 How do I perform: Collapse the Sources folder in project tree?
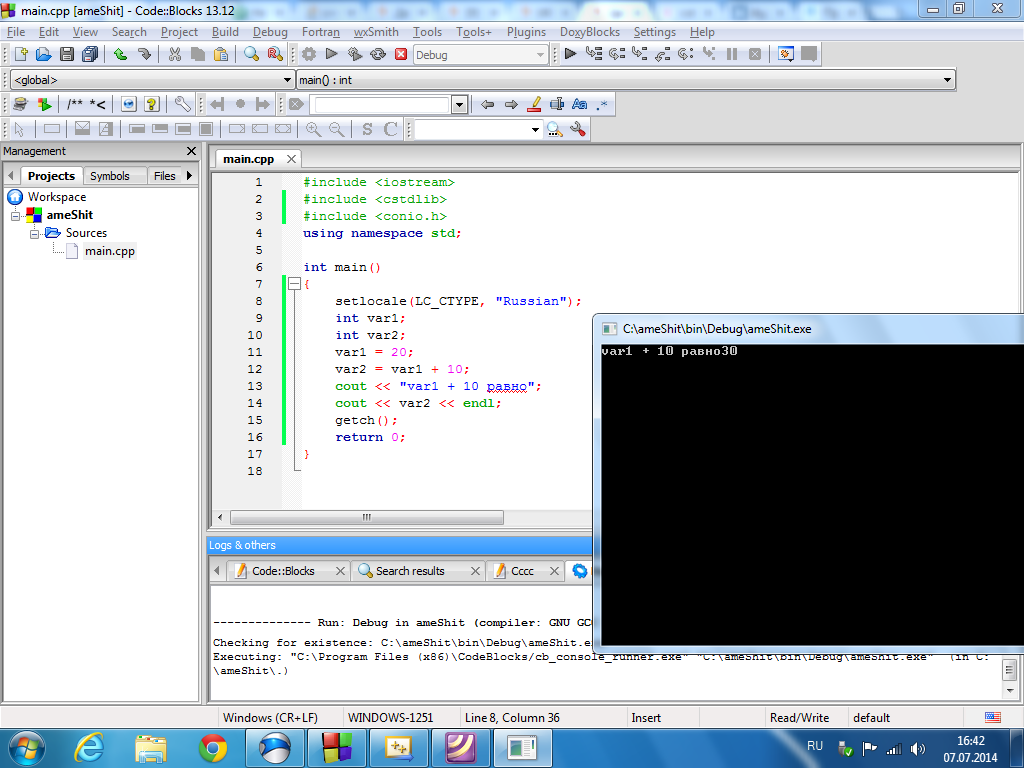(x=35, y=233)
